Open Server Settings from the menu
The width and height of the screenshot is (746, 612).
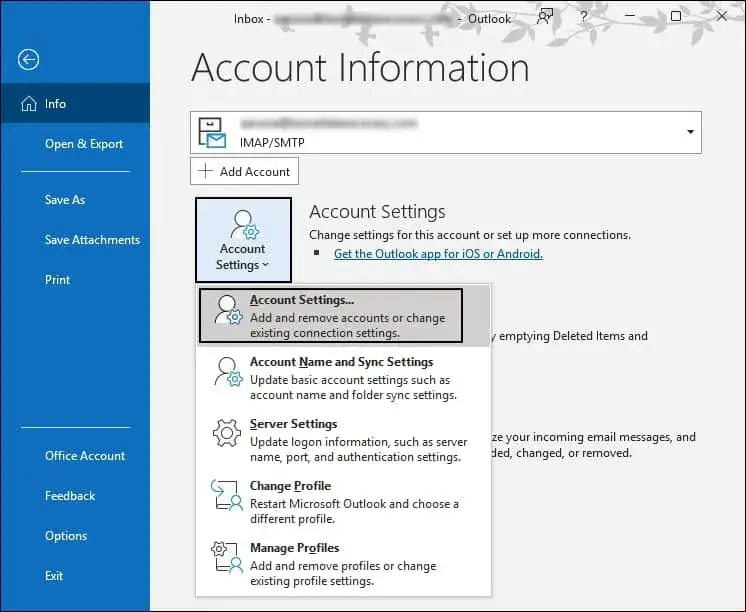[x=344, y=439]
